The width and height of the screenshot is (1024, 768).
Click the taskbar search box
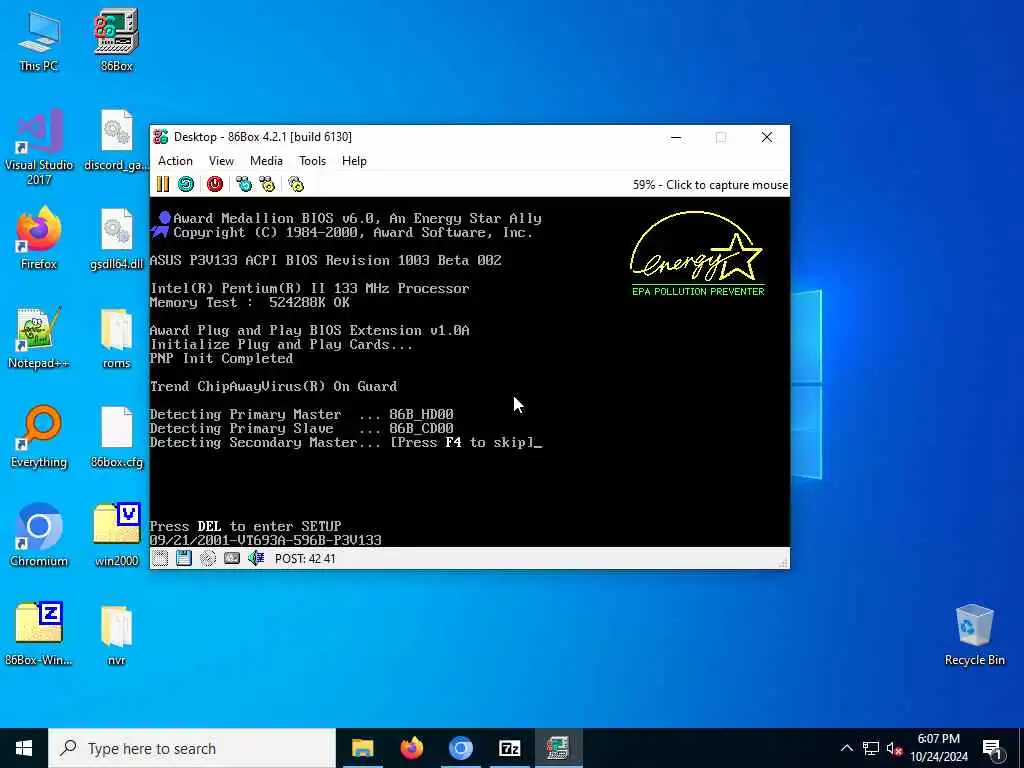192,748
